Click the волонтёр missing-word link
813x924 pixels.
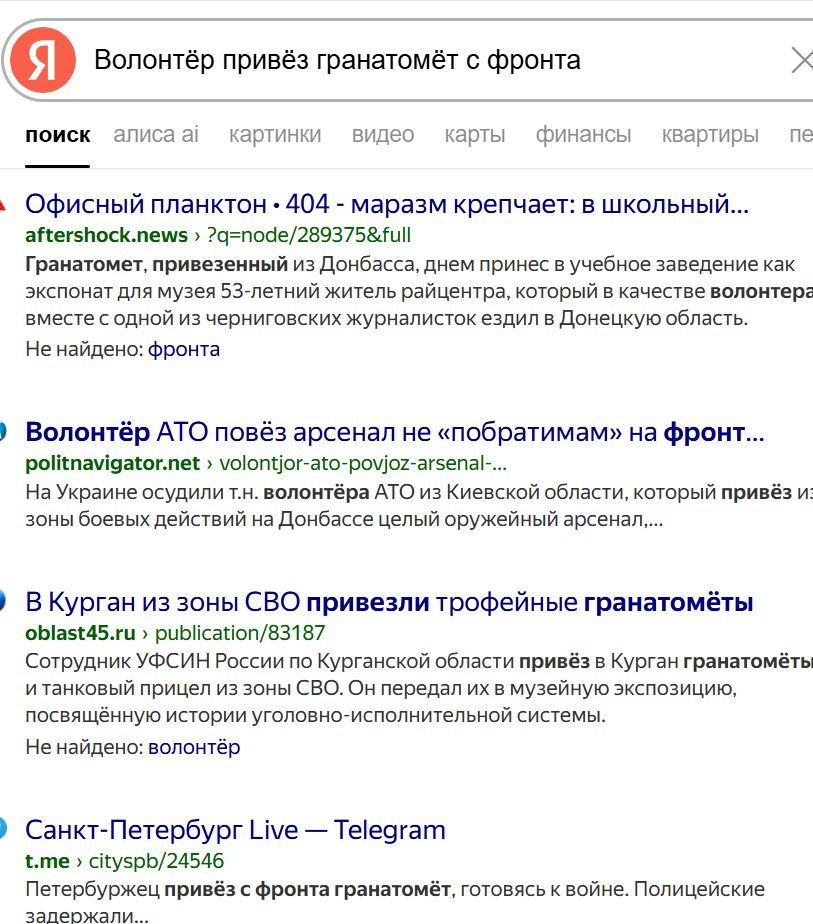(194, 747)
